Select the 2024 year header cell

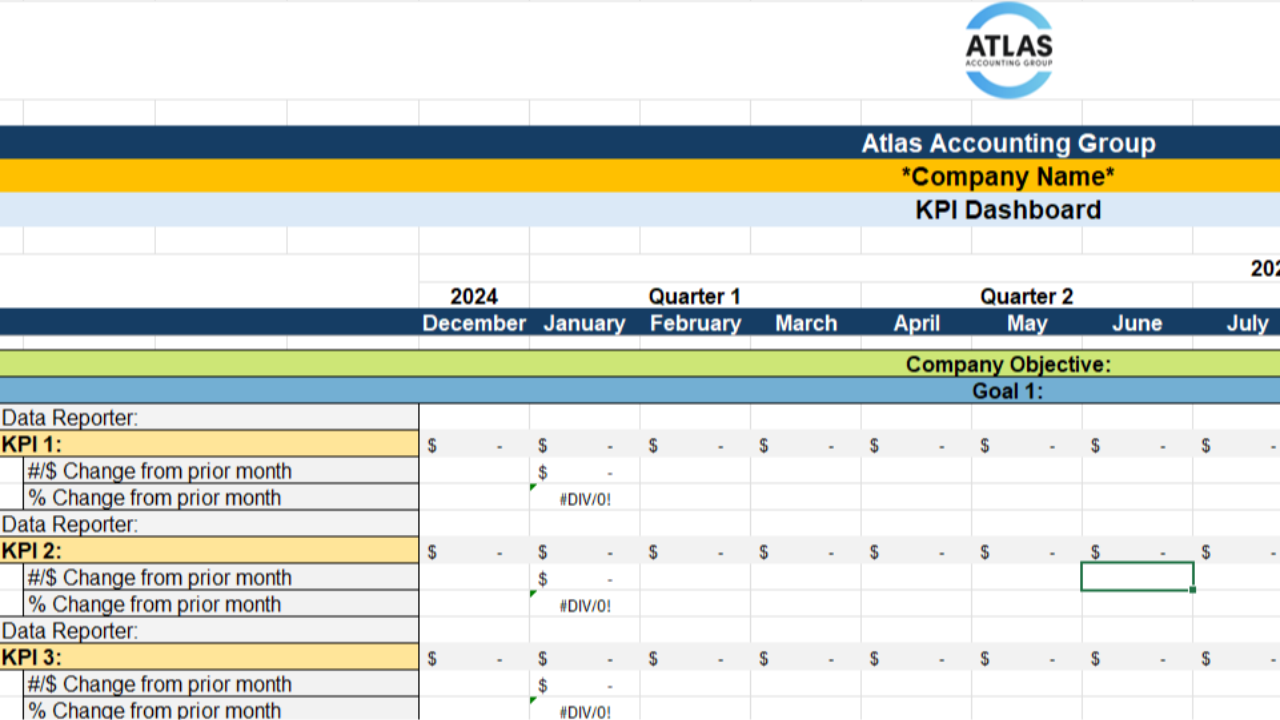pos(474,296)
